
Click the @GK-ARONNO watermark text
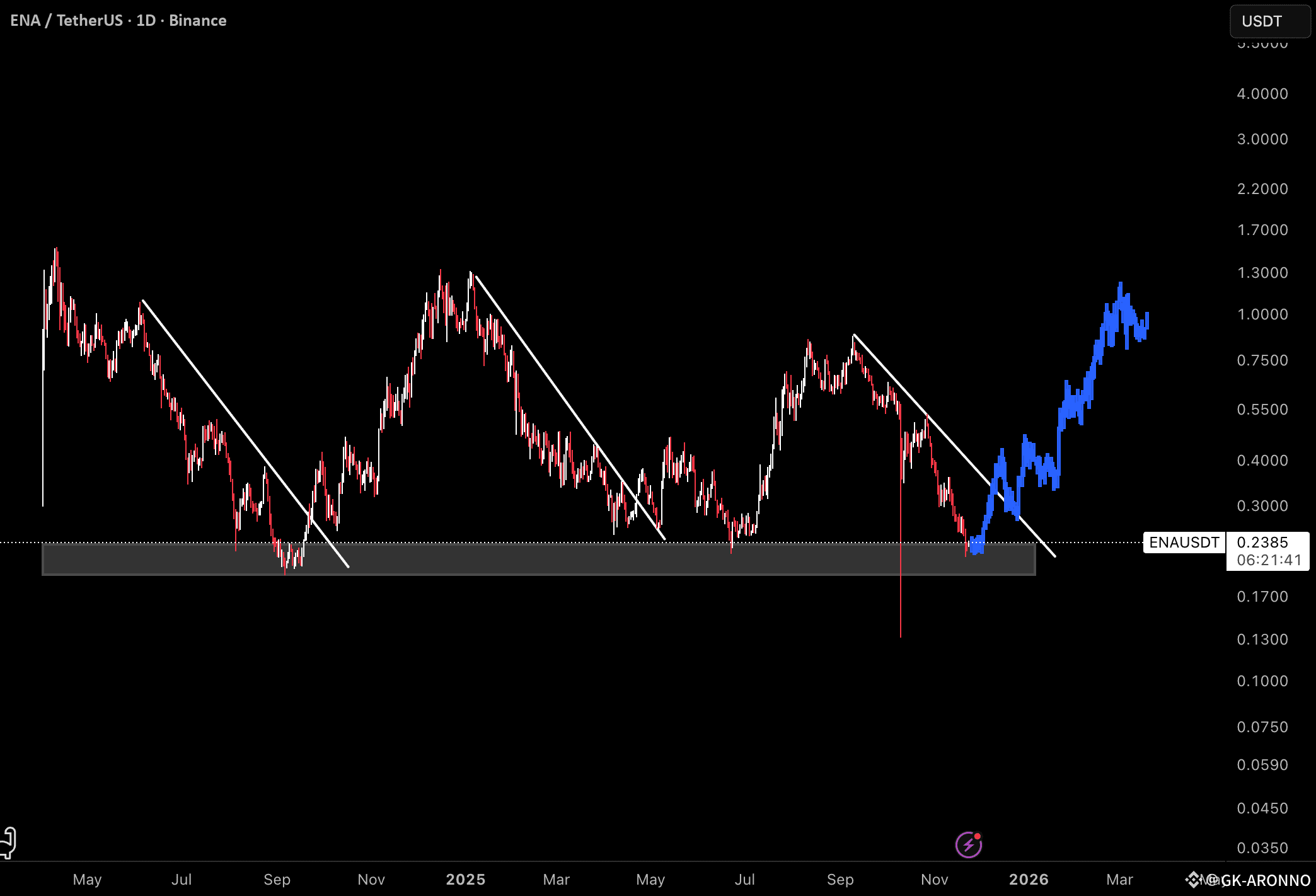[1259, 880]
